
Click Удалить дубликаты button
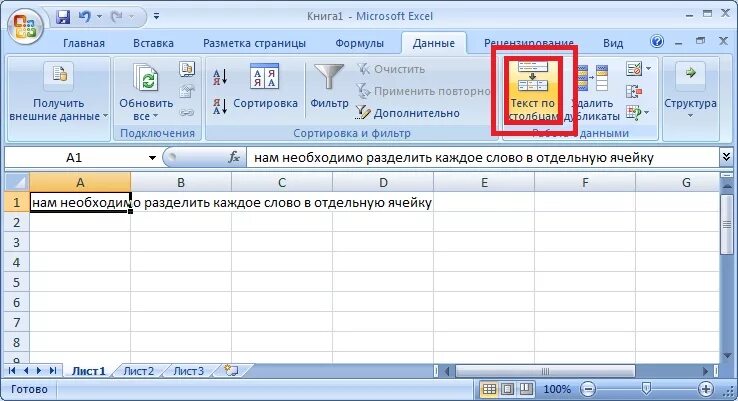tap(592, 92)
